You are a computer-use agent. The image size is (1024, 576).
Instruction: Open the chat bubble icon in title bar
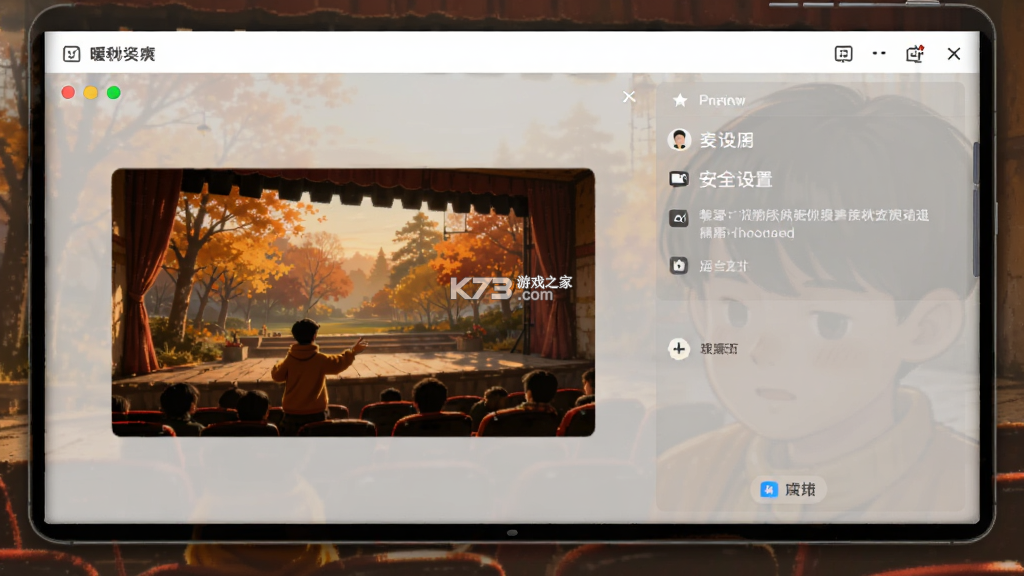tap(843, 54)
